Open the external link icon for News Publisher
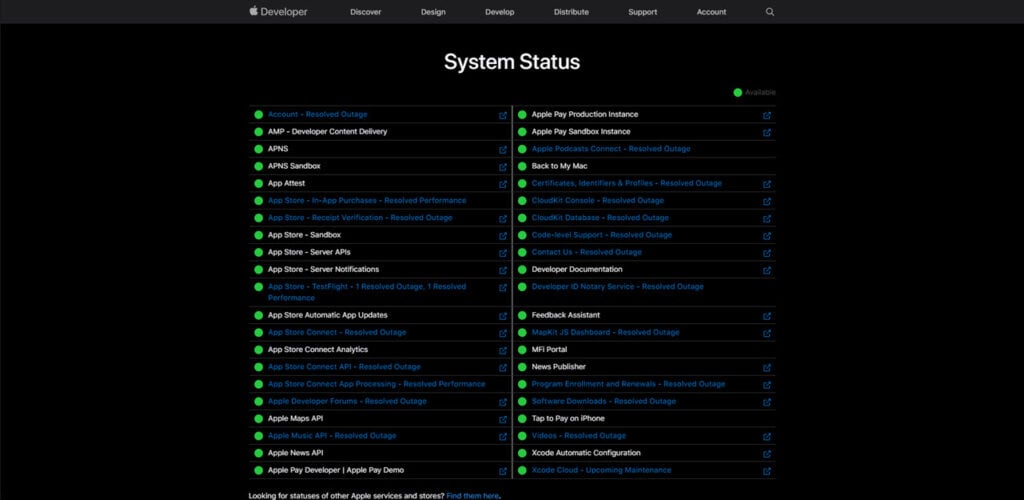Viewport: 1024px width, 500px height. (767, 368)
